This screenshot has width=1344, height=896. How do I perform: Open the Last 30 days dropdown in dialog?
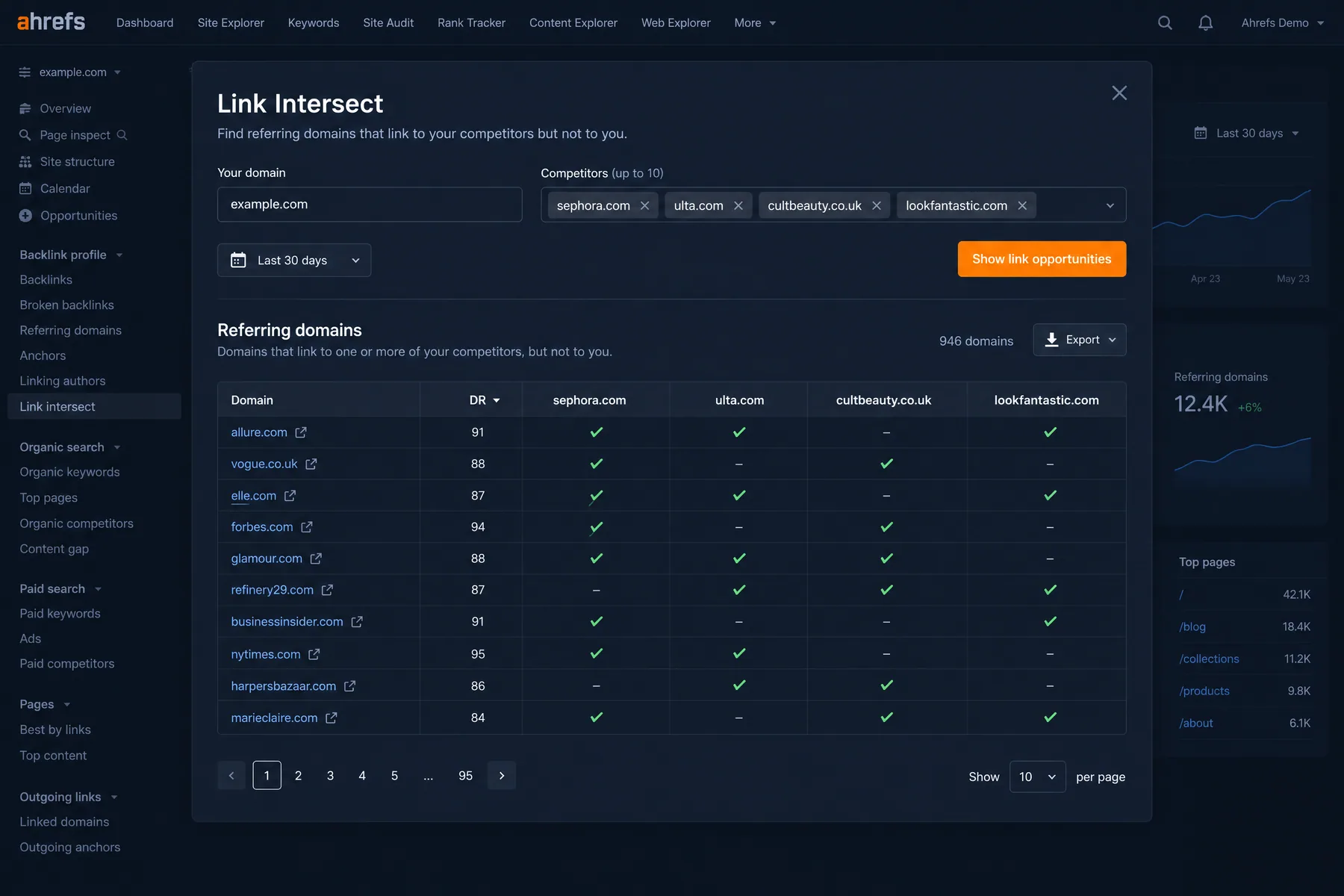pyautogui.click(x=294, y=261)
